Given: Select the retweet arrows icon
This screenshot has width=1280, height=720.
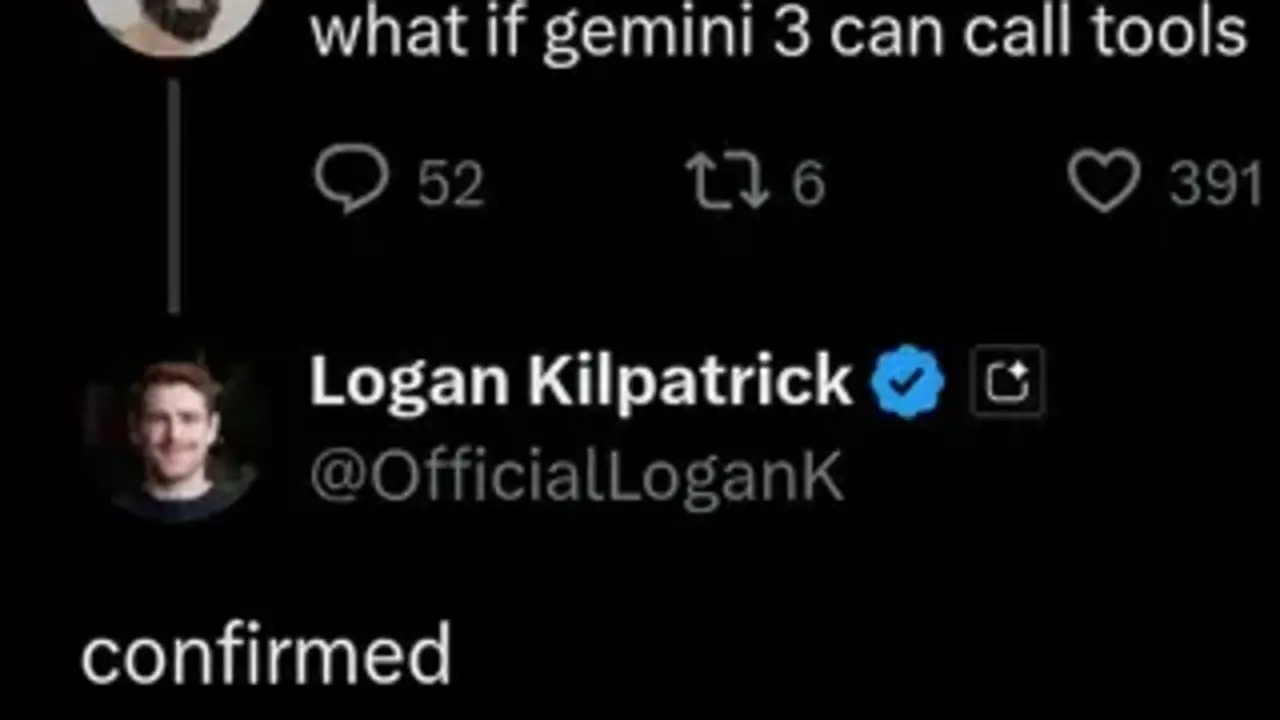Looking at the screenshot, I should point(728,180).
